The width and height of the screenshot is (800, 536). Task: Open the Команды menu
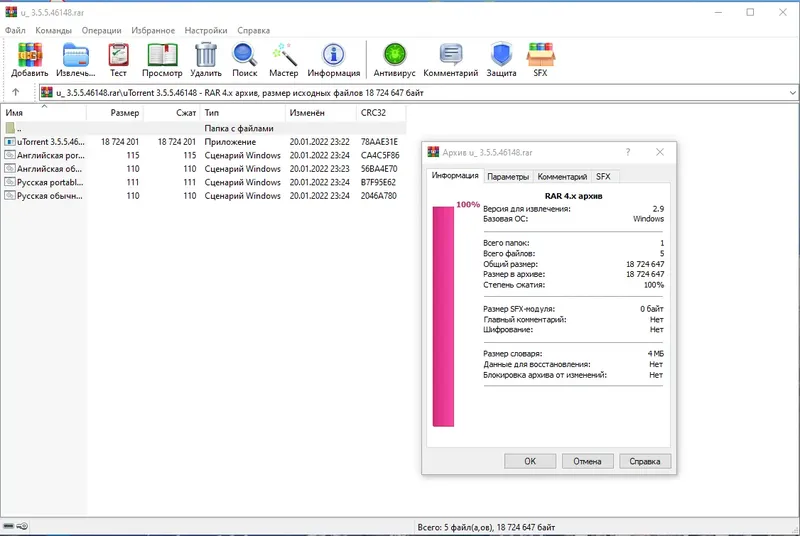pyautogui.click(x=54, y=31)
